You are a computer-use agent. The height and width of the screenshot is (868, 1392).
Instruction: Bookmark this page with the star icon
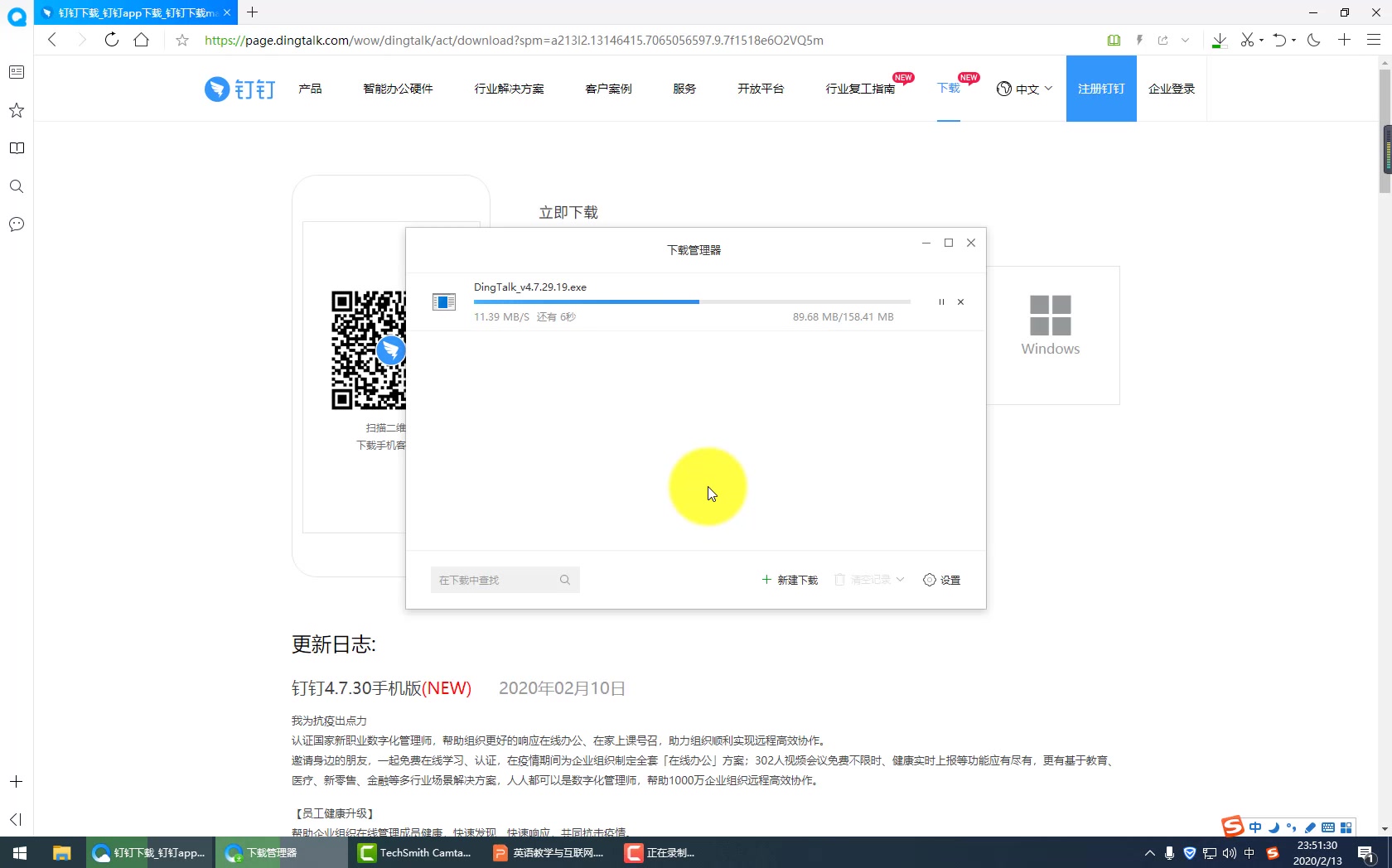182,40
